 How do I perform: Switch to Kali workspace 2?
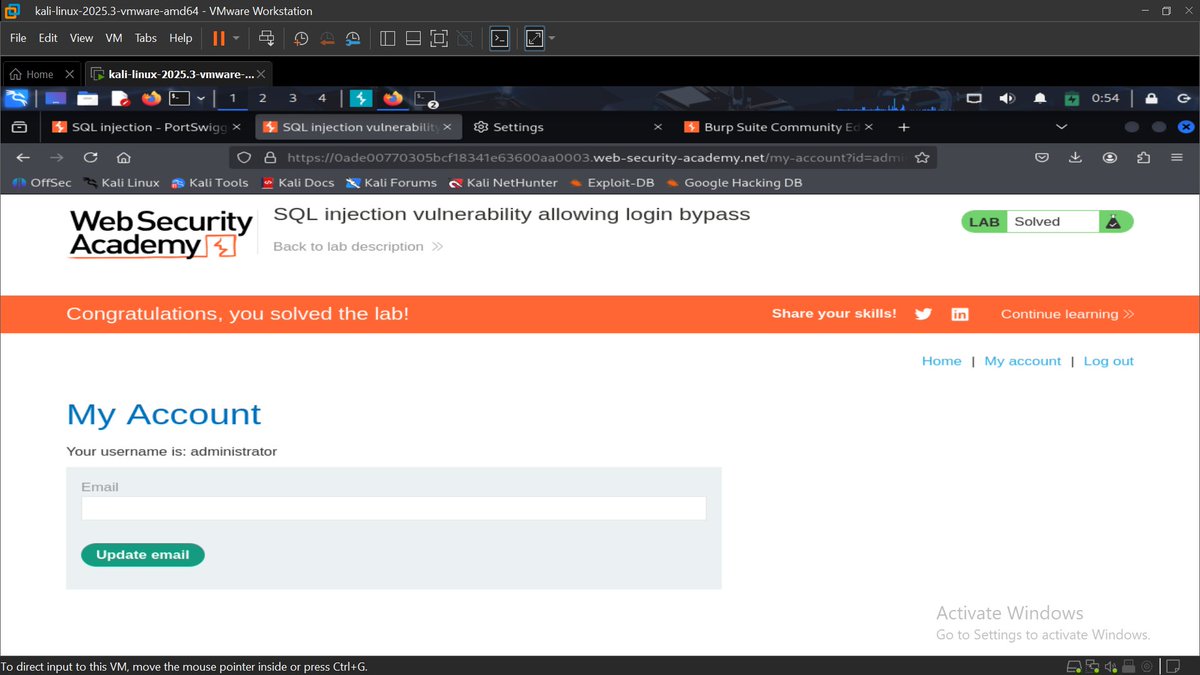(x=263, y=98)
